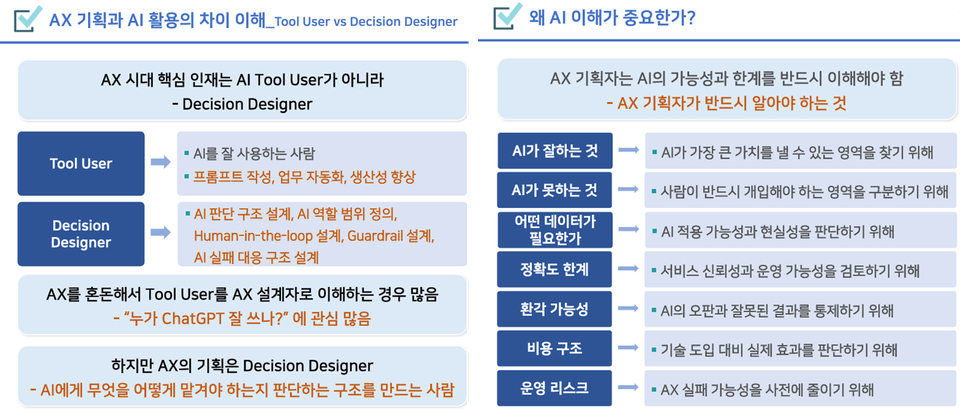Click the arrow beside 환각 가능성
This screenshot has height=419, width=960.
tap(628, 308)
